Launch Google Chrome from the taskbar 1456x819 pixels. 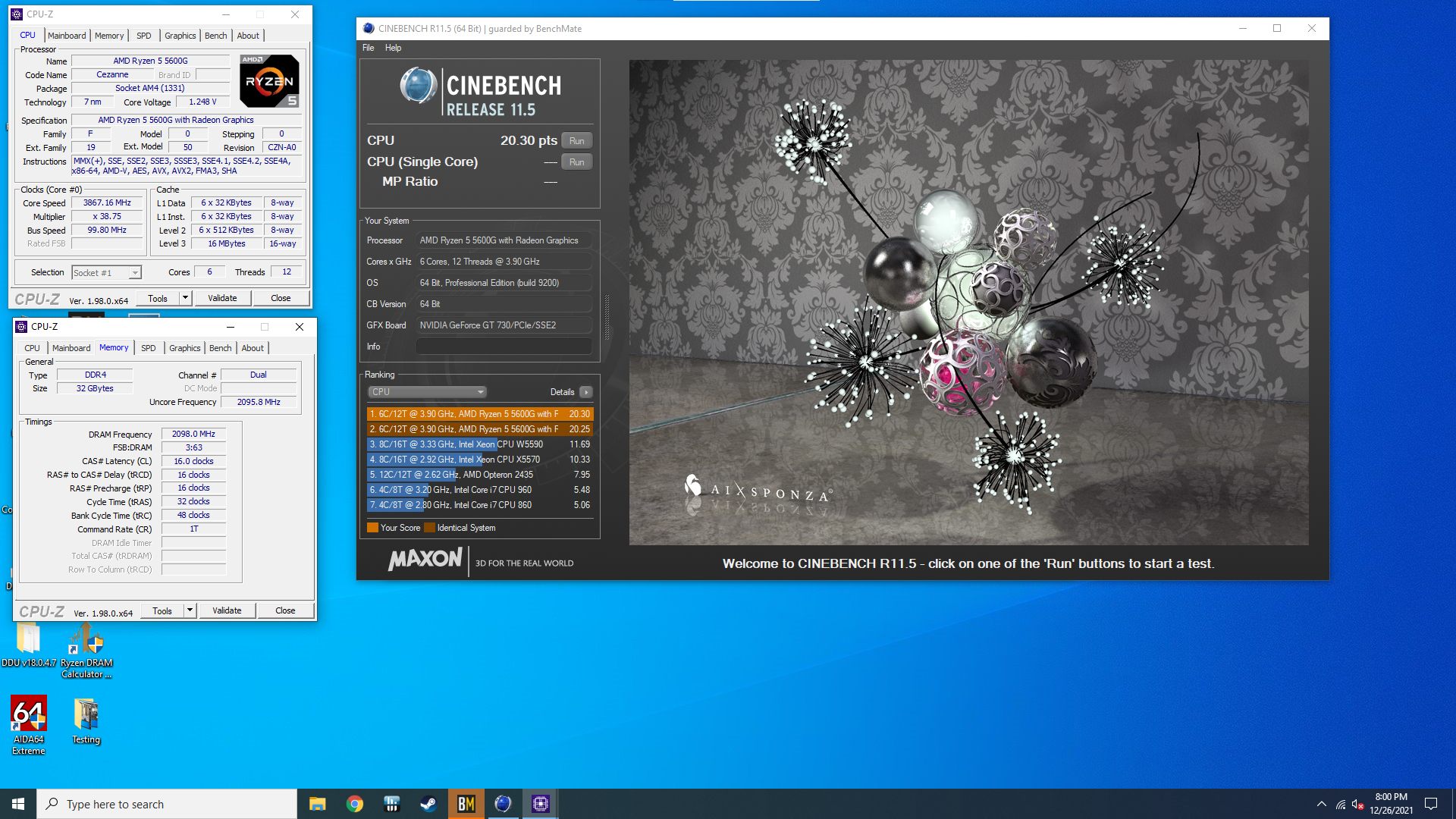[354, 804]
